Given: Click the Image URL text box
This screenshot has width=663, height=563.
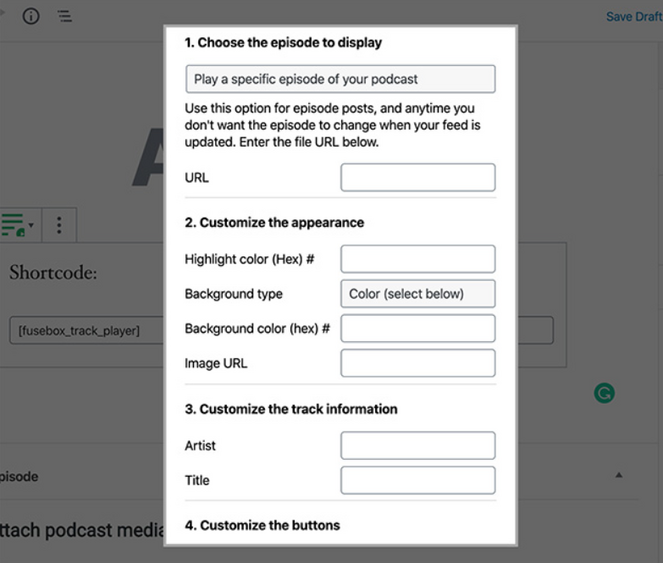Looking at the screenshot, I should click(417, 363).
